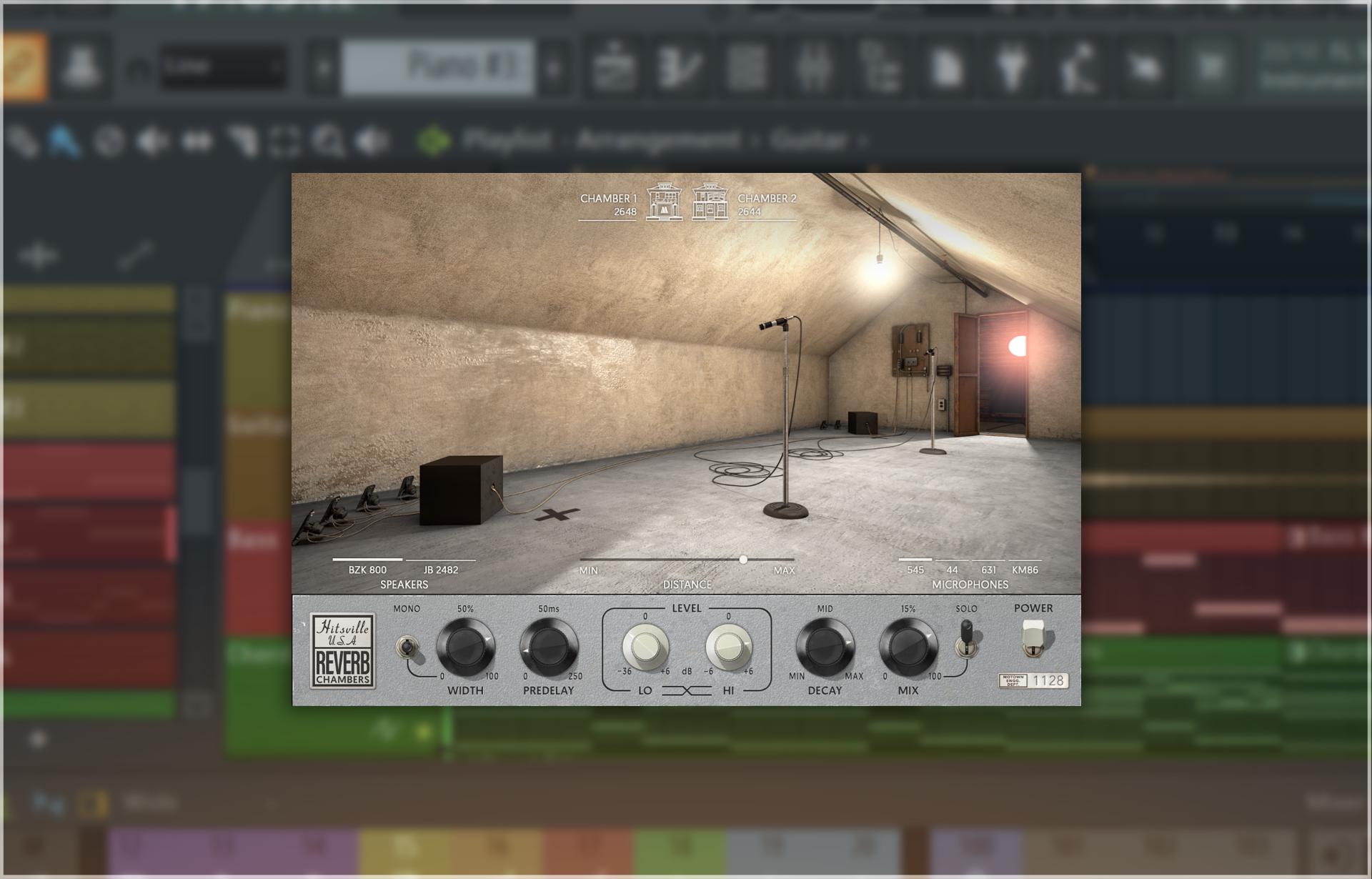The image size is (1372, 879).
Task: Set distance to MAX label
Action: pos(784,570)
